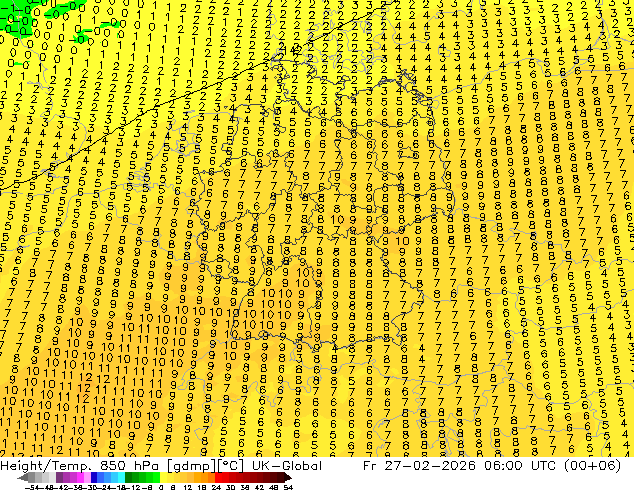
Task: Click the 'Fr' weekday abbreviation
Action: 370,466
